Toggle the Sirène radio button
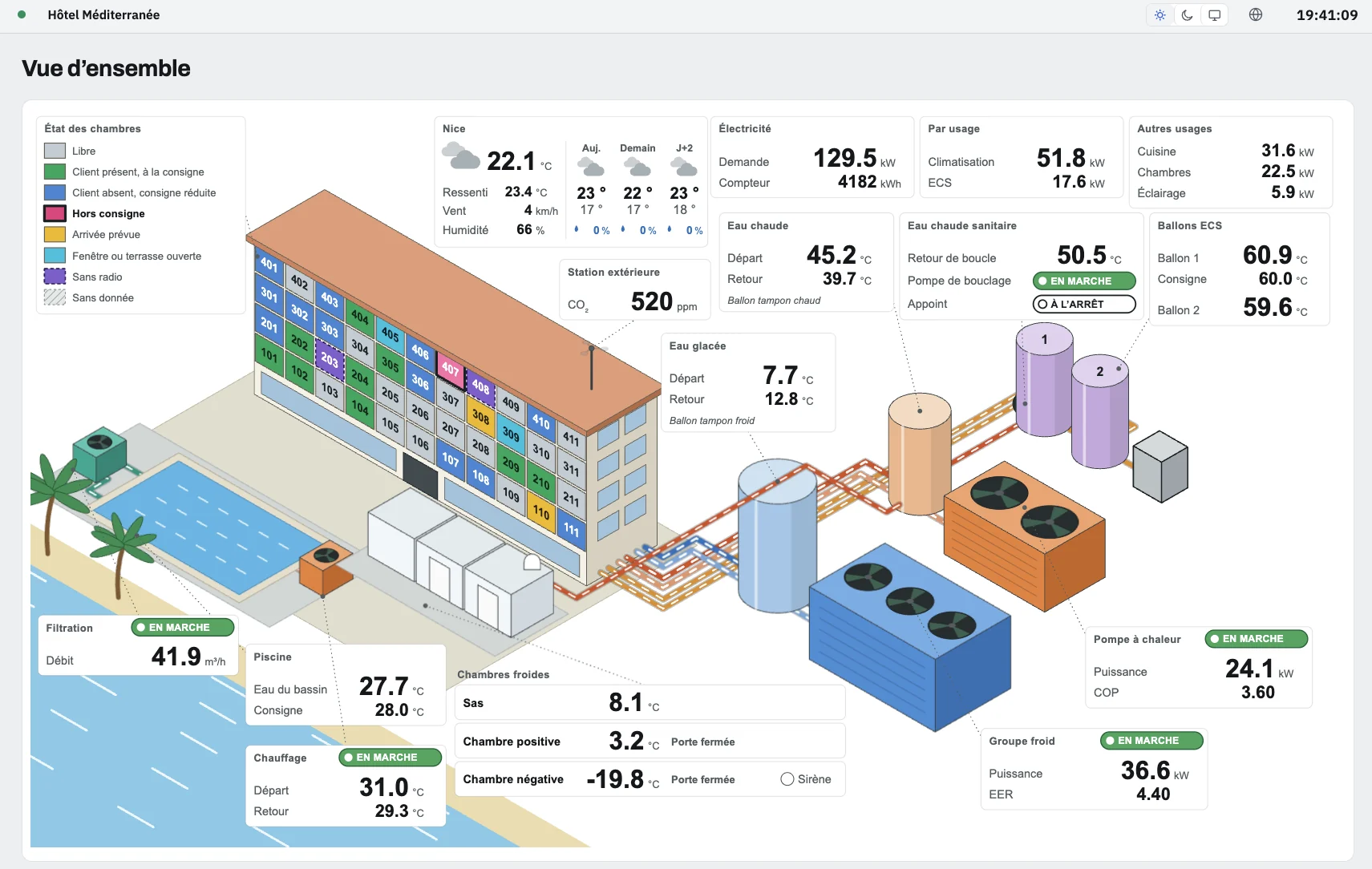The image size is (1372, 869). 787,779
